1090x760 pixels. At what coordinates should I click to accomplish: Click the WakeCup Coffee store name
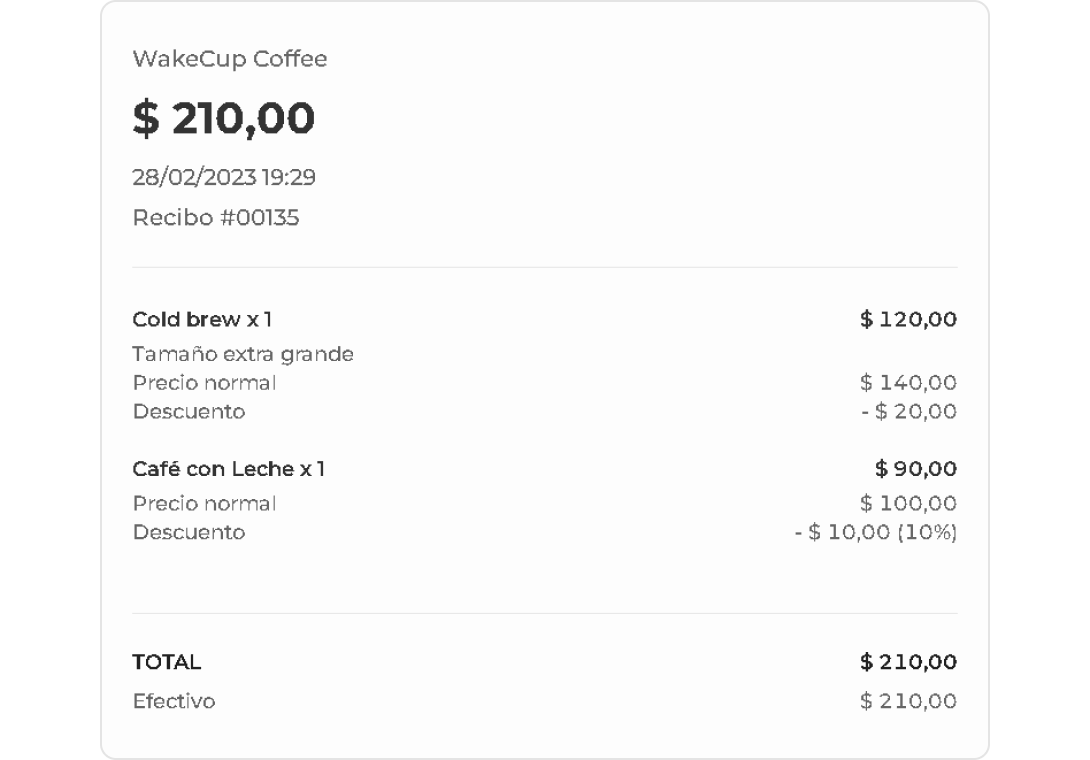tap(229, 59)
